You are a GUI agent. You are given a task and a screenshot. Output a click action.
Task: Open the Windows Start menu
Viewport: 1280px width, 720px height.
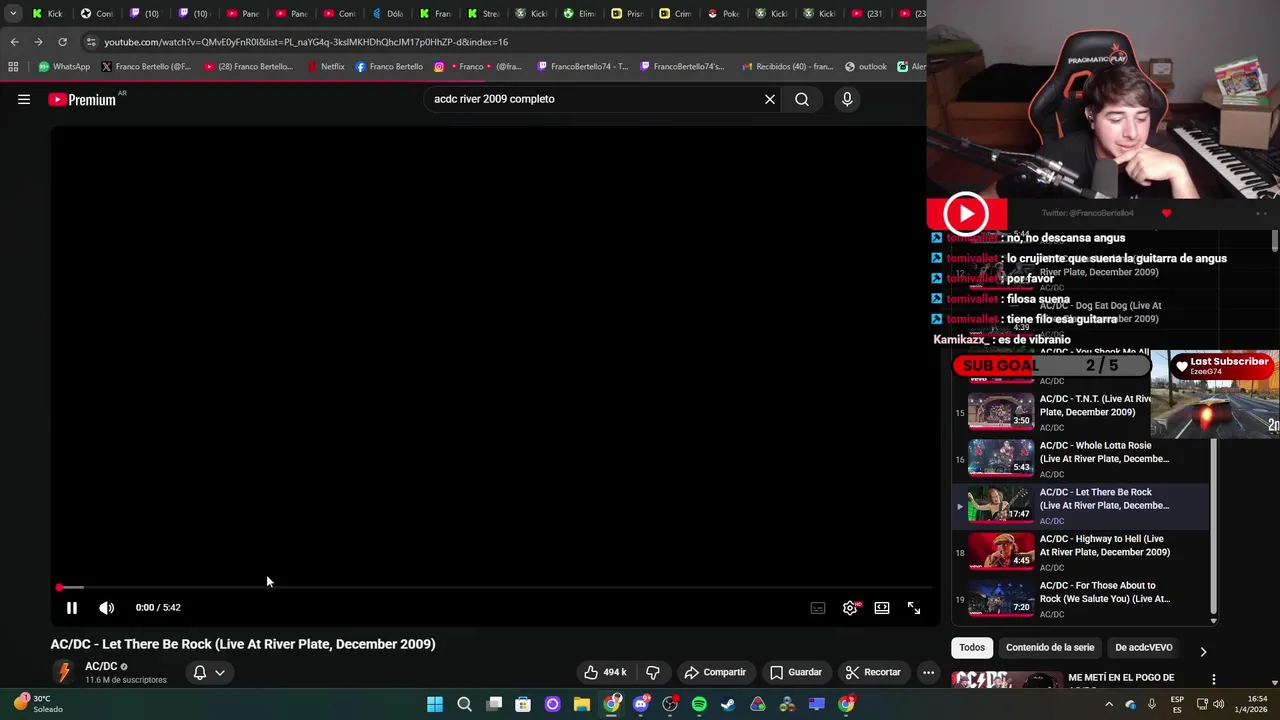tap(435, 704)
